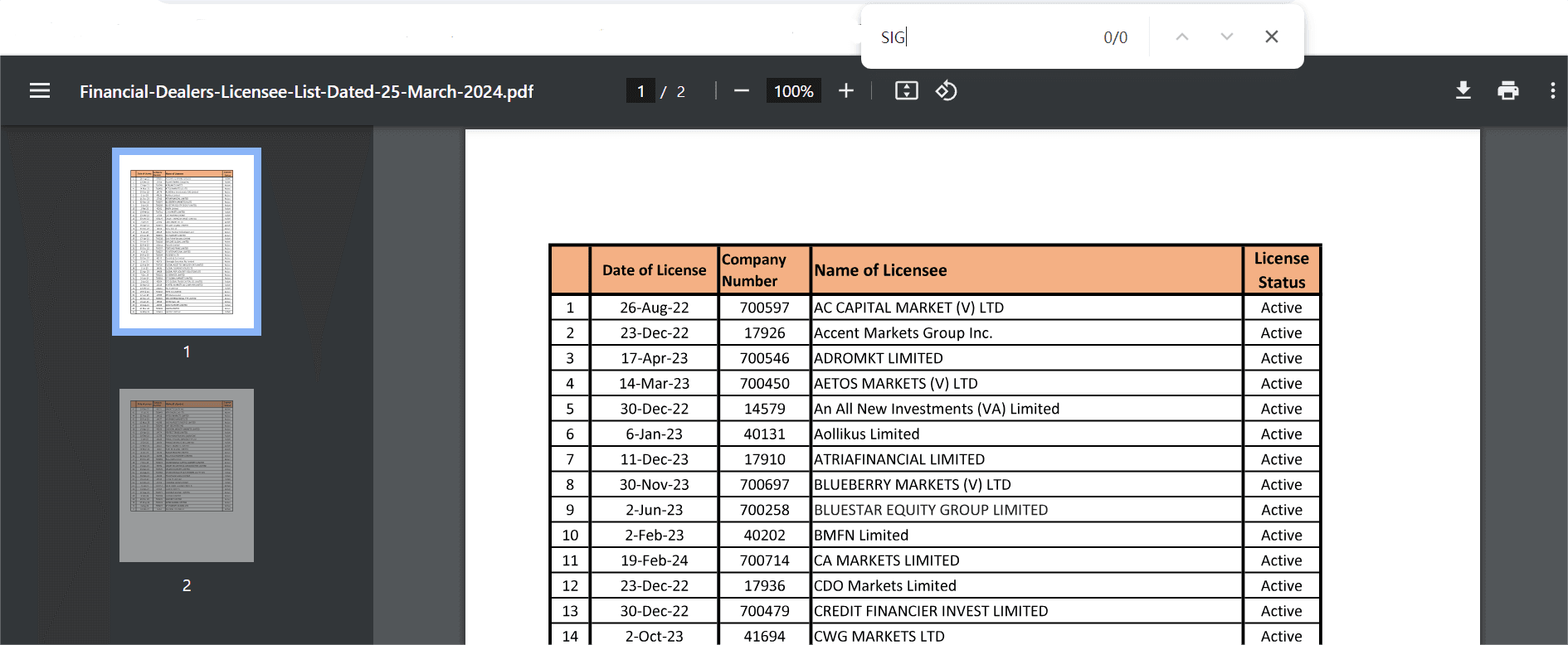The image size is (1568, 645).
Task: Click the date '6-Jan-23'
Action: pos(655,434)
